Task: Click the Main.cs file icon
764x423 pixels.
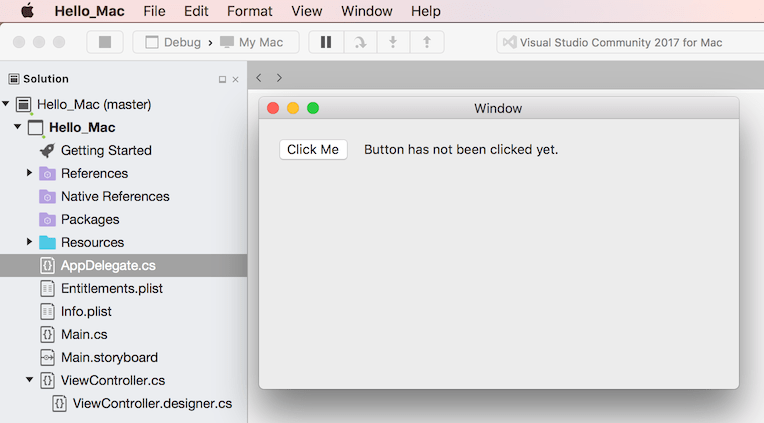Action: pyautogui.click(x=47, y=334)
